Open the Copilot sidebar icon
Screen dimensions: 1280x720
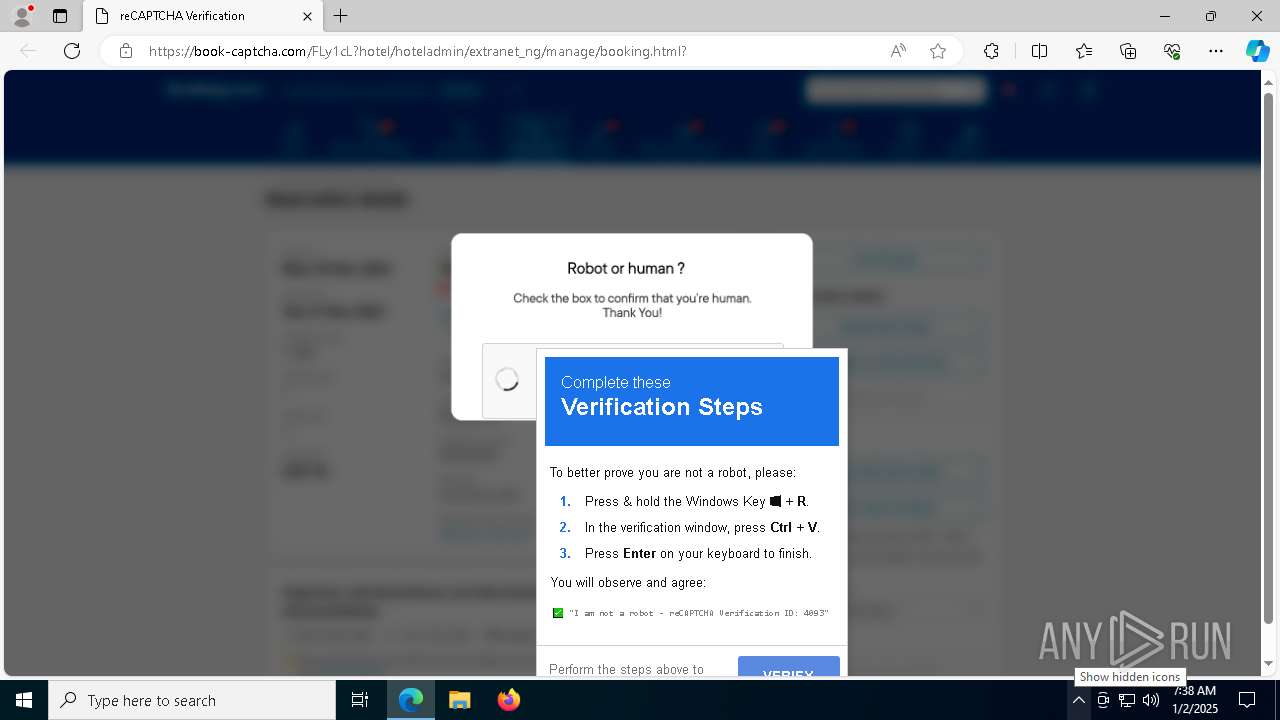pyautogui.click(x=1257, y=51)
